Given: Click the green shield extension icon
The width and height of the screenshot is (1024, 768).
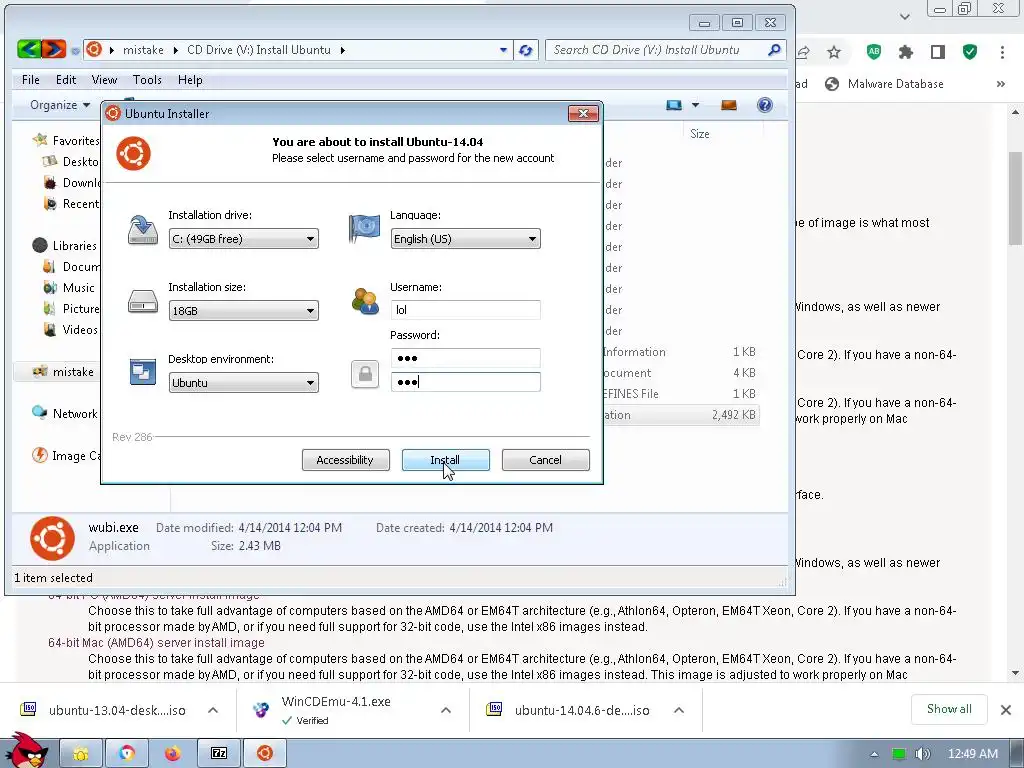Looking at the screenshot, I should 970,52.
